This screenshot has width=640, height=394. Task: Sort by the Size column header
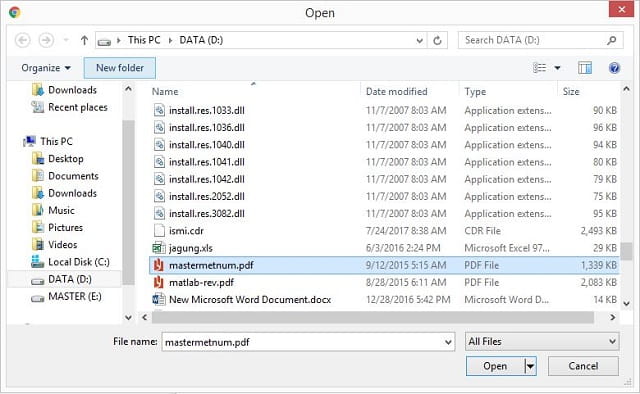(x=571, y=91)
